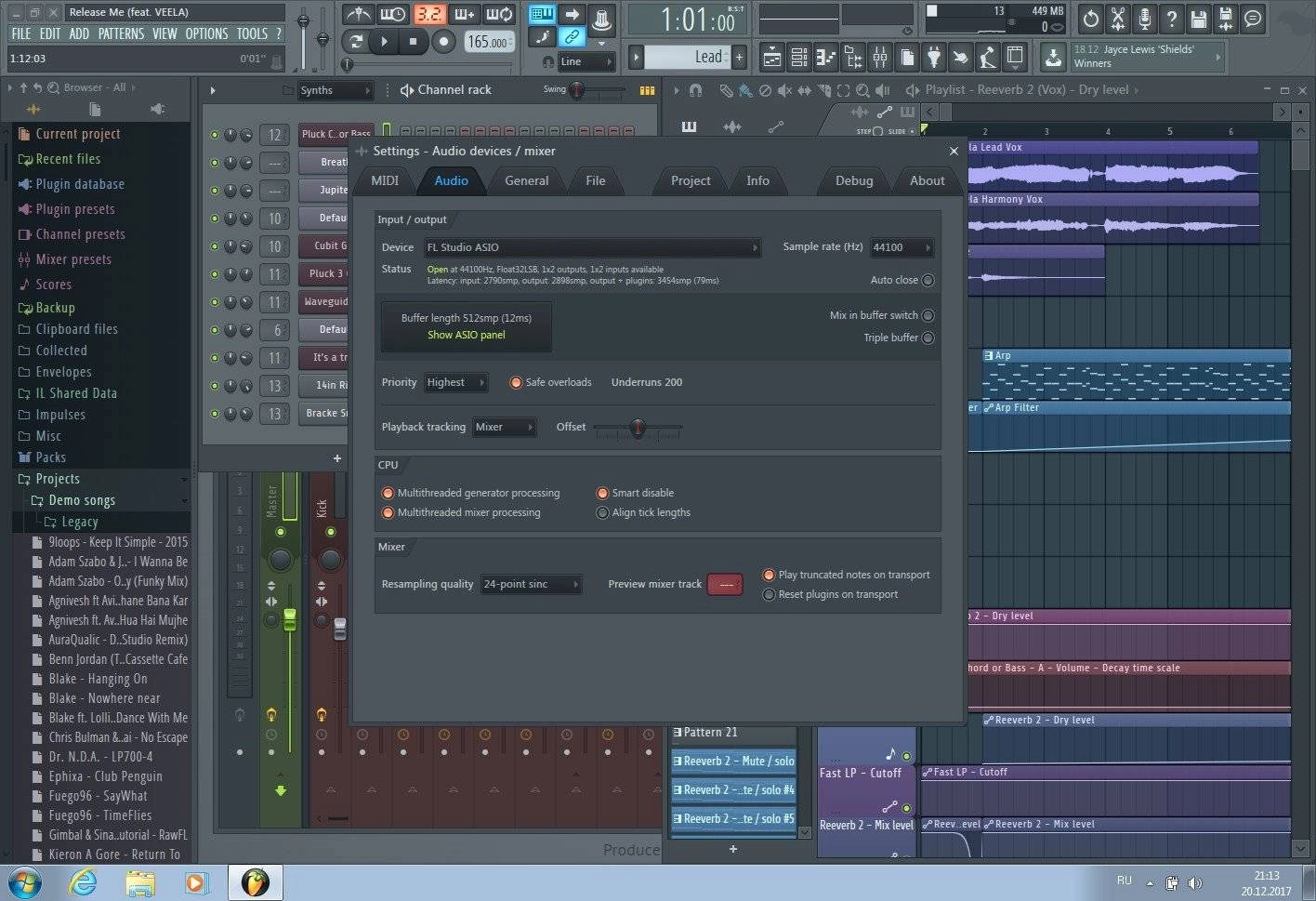Viewport: 1316px width, 901px height.
Task: Enable the Wait for input icon
Action: [x=393, y=14]
